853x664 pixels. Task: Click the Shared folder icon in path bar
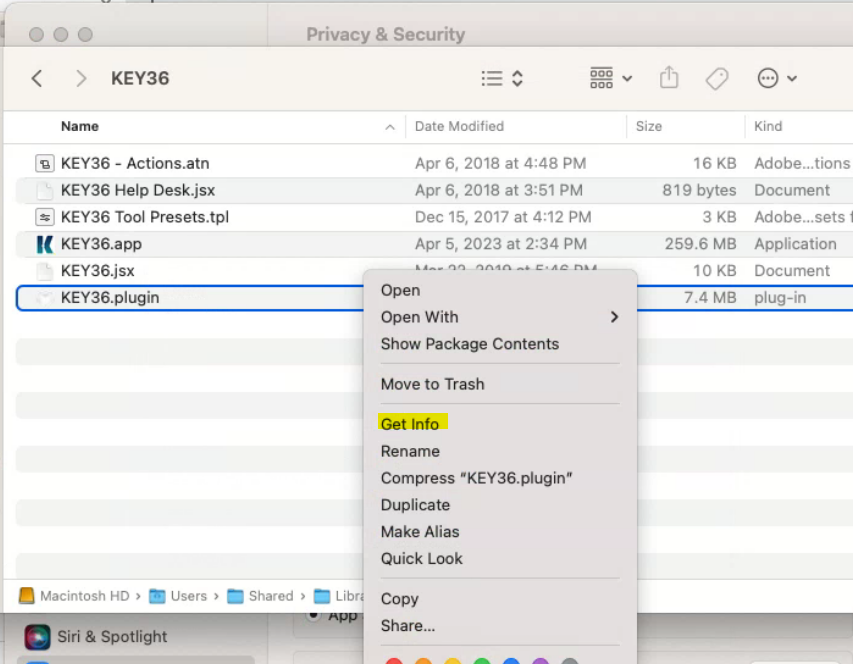coord(235,597)
